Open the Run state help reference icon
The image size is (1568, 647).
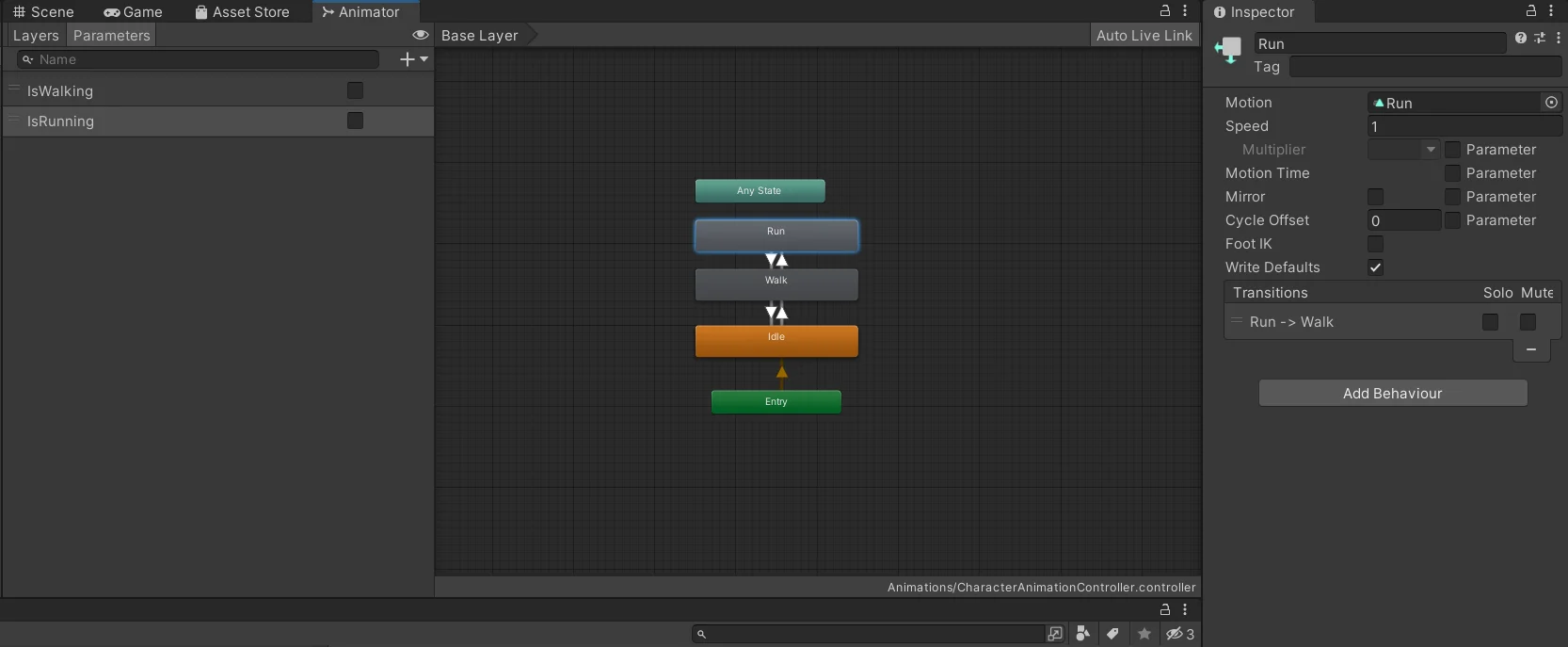tap(1520, 39)
